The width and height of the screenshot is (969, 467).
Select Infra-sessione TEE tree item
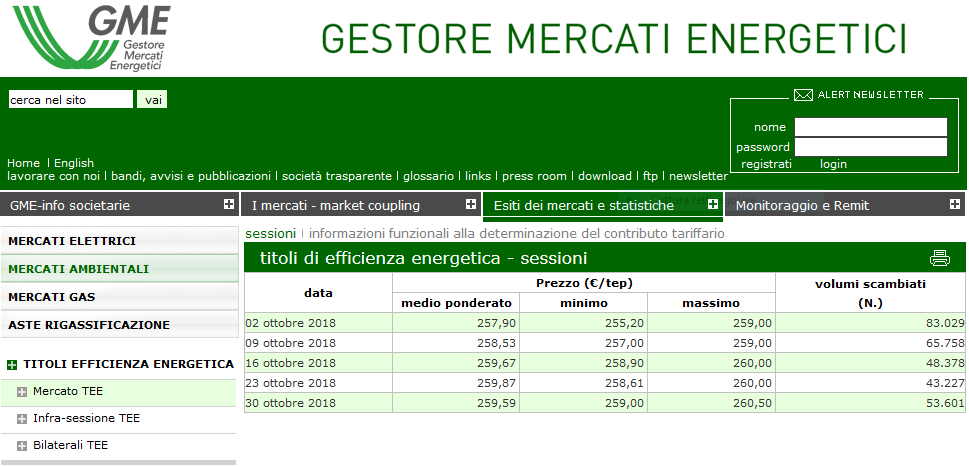pyautogui.click(x=87, y=418)
